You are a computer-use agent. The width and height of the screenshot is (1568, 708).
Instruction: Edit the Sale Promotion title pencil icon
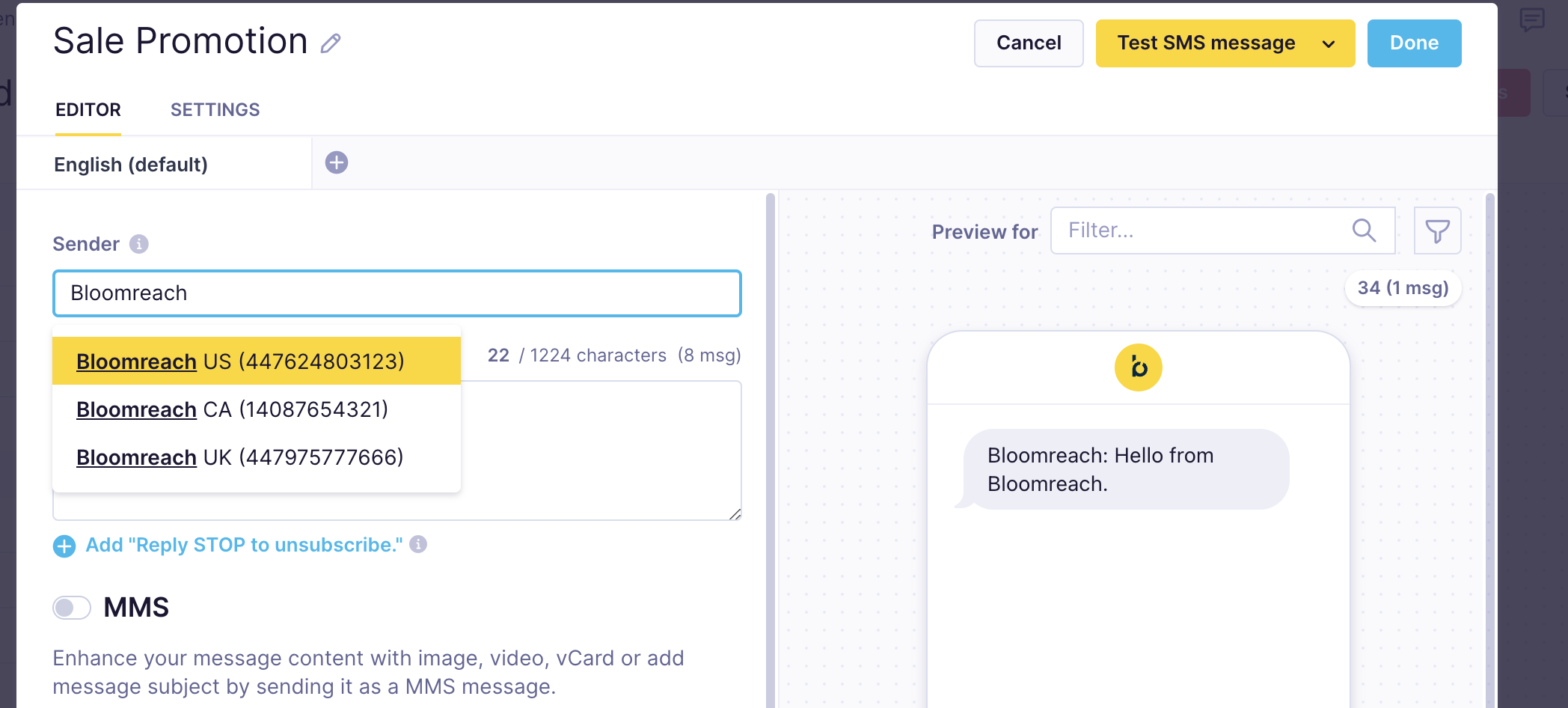(331, 43)
